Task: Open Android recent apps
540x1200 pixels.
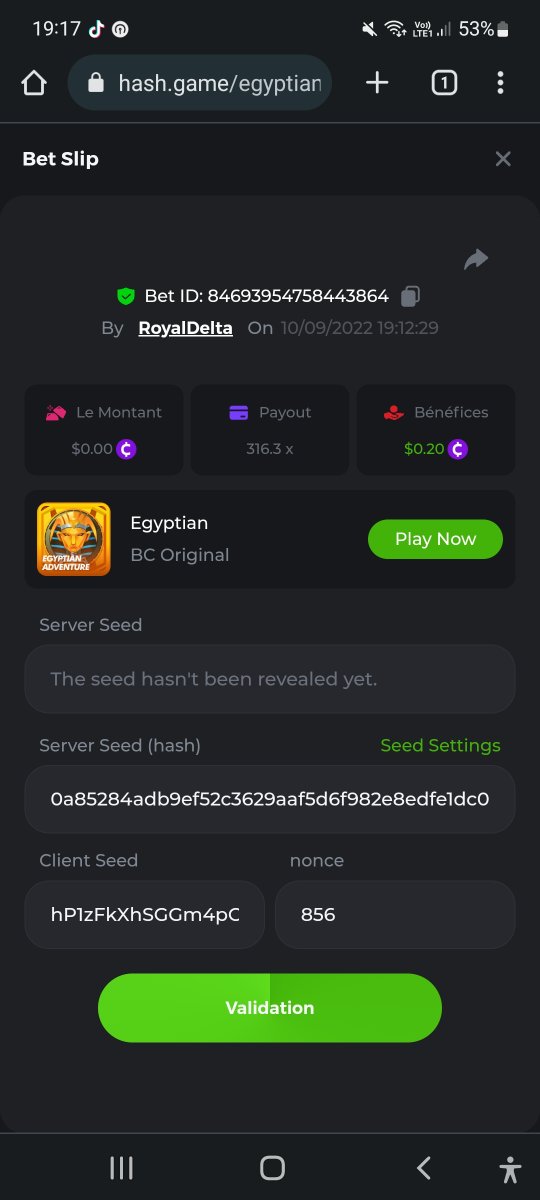Action: 121,1167
